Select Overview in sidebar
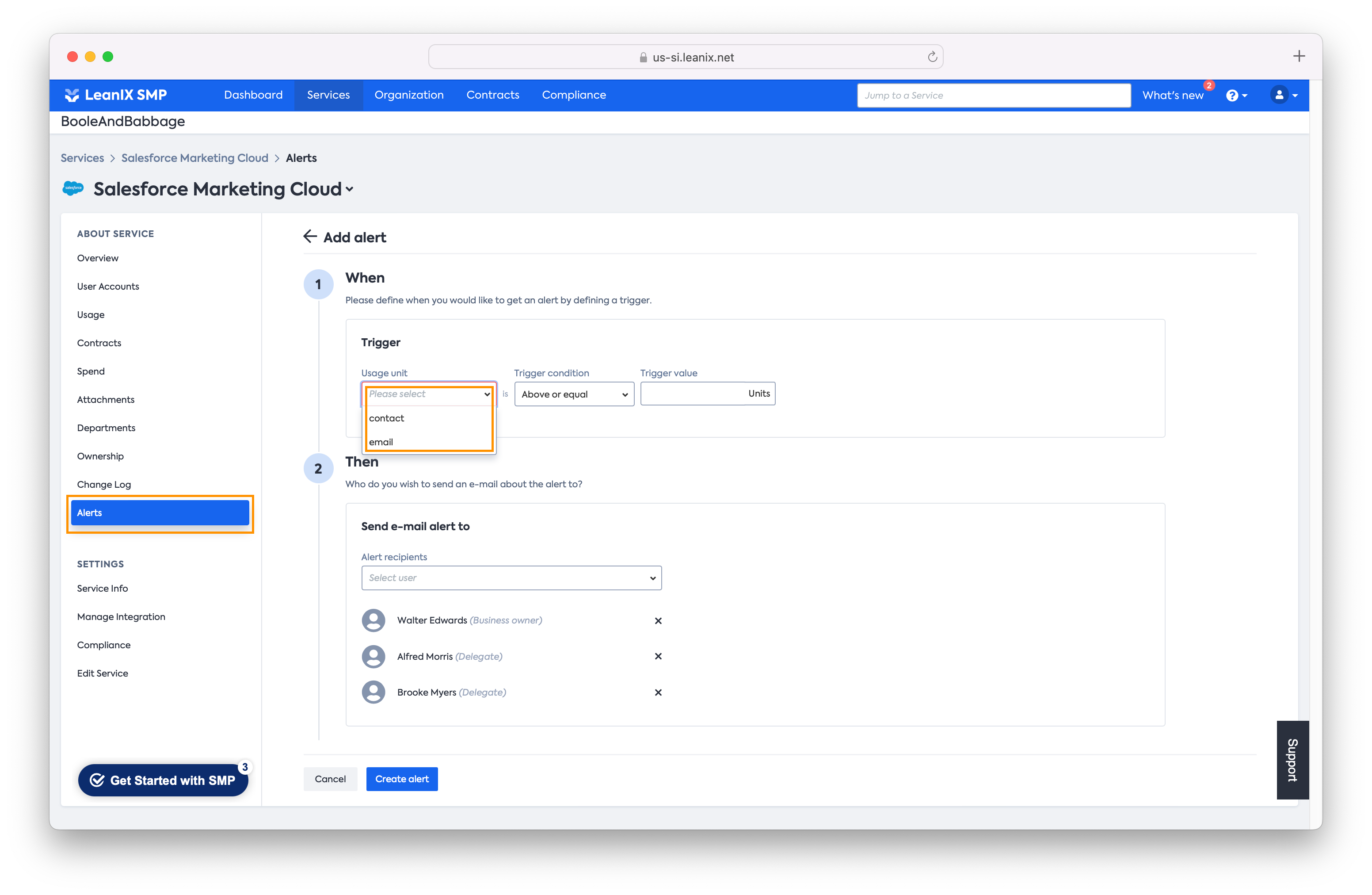 (97, 258)
